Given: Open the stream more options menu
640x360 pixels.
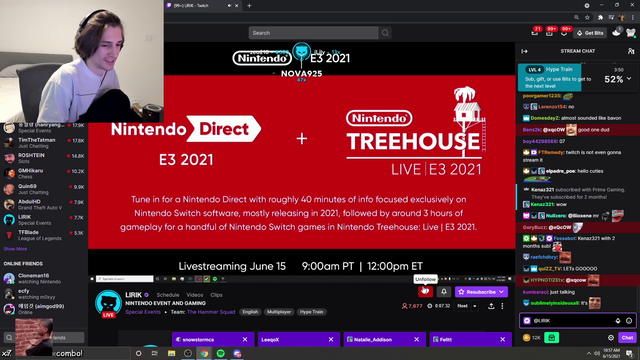Looking at the screenshot, I should 502,306.
